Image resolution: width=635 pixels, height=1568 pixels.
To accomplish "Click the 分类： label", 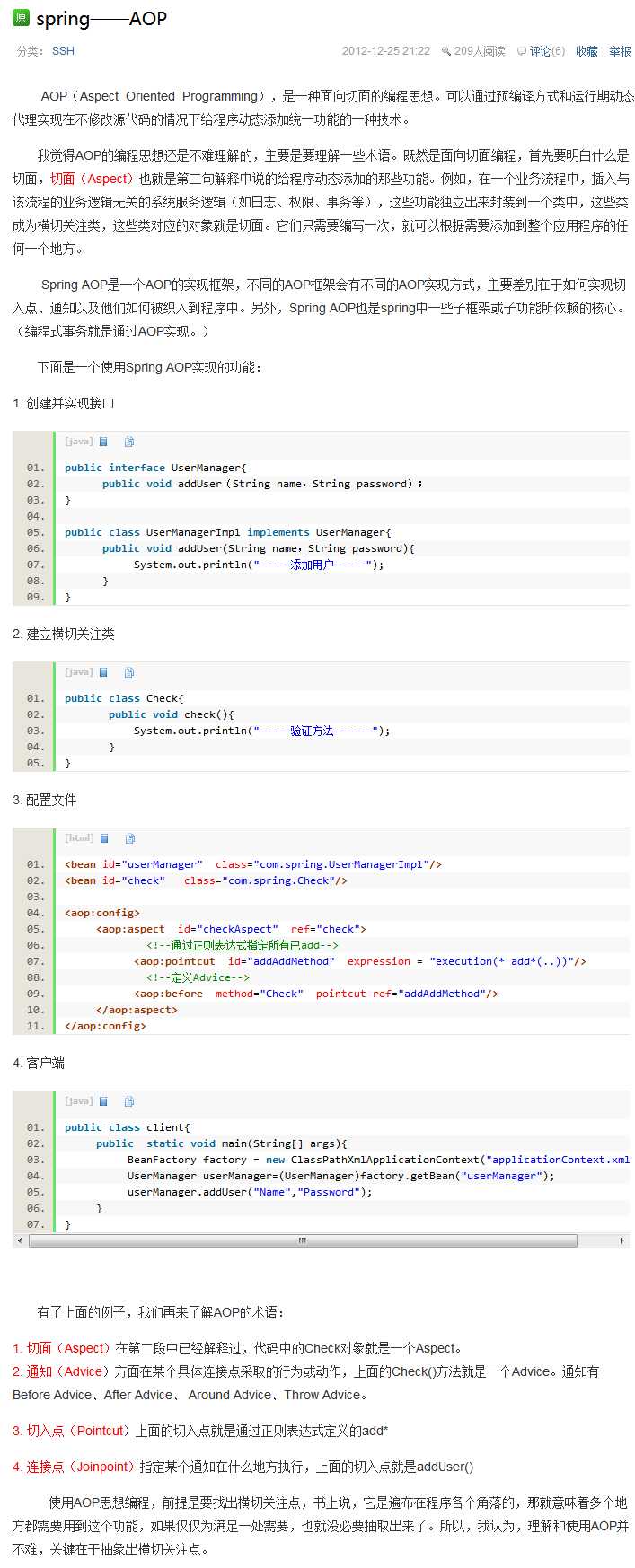I will (x=31, y=51).
